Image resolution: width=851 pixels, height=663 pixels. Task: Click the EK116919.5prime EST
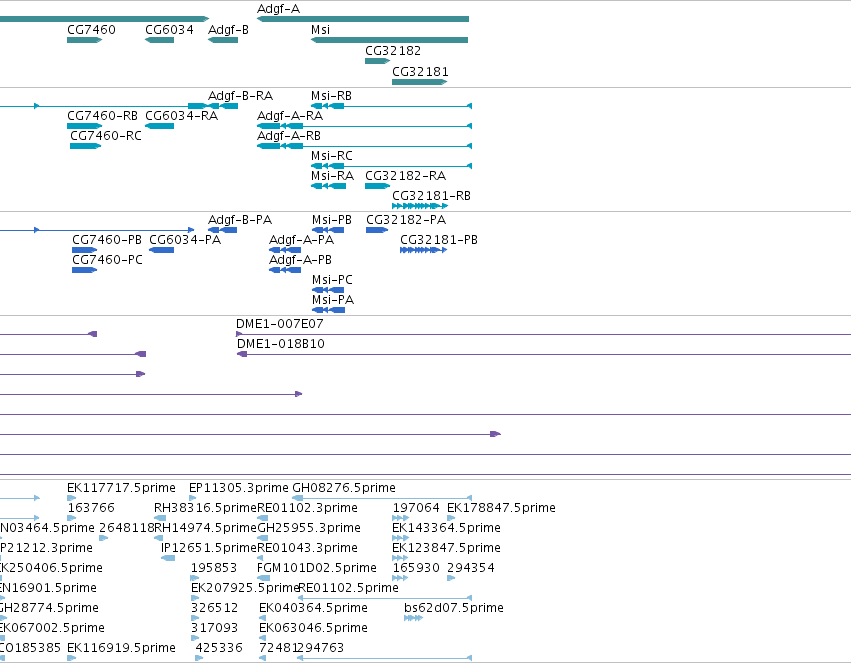coord(72,658)
